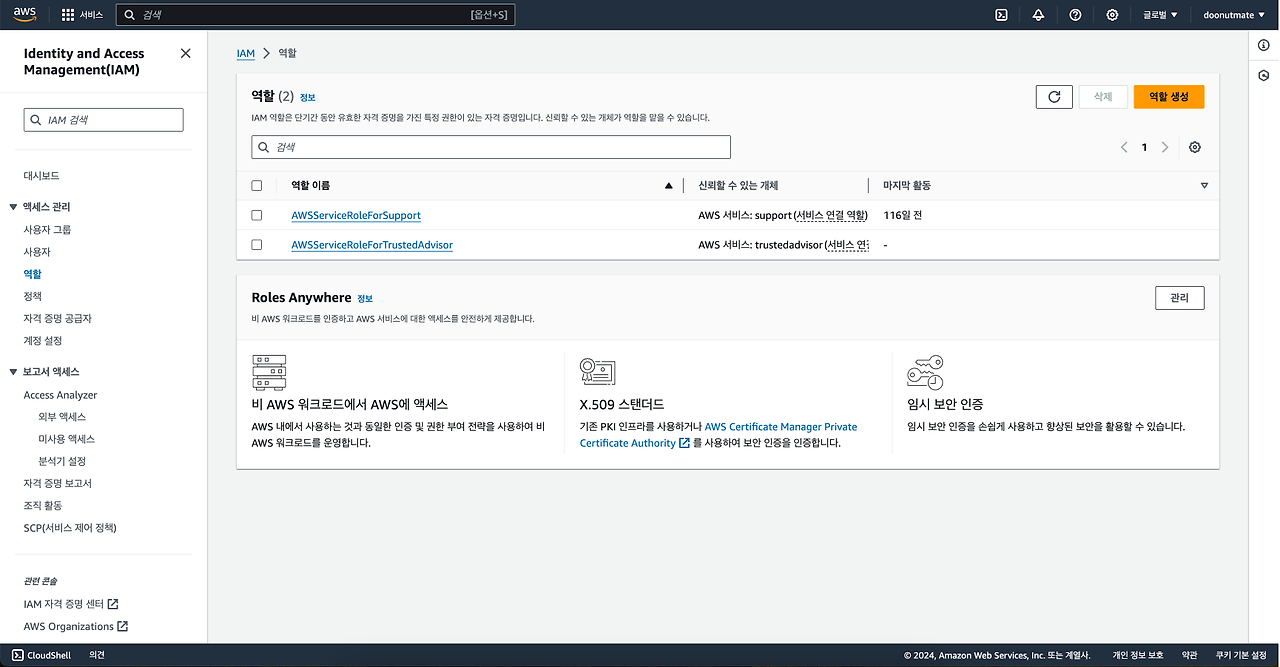This screenshot has height=667, width=1280.
Task: Go to 사용자 그룹 in sidebar
Action: pyautogui.click(x=47, y=230)
